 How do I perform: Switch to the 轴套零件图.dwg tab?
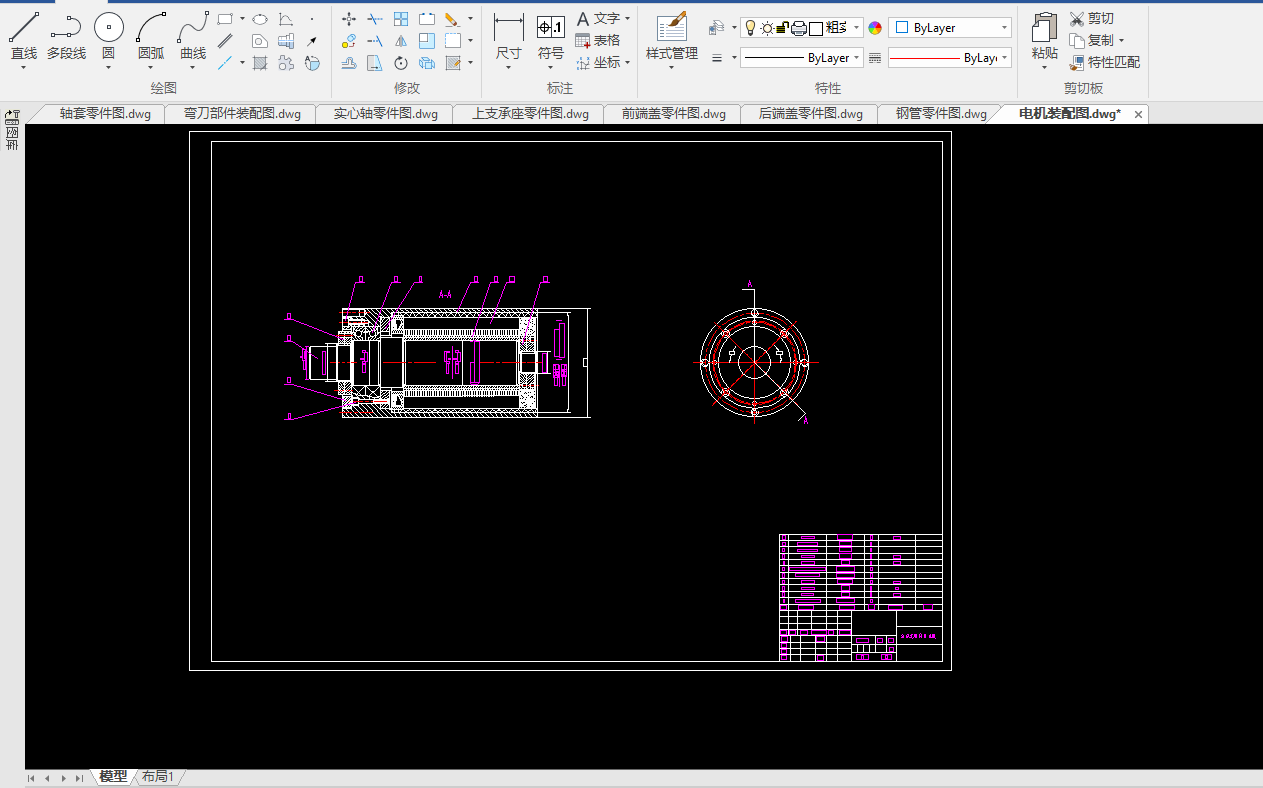[104, 114]
